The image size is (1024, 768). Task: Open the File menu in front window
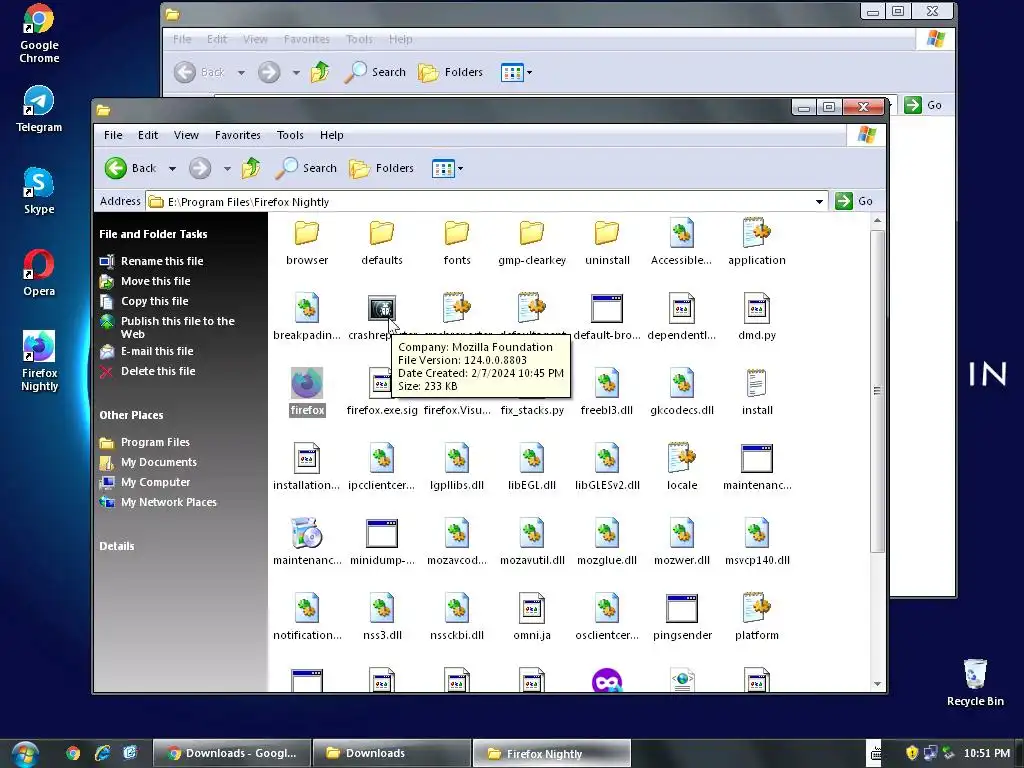pos(113,135)
